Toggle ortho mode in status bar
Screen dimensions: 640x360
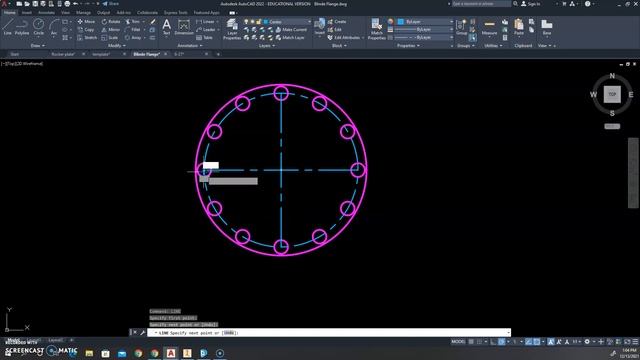[493, 342]
